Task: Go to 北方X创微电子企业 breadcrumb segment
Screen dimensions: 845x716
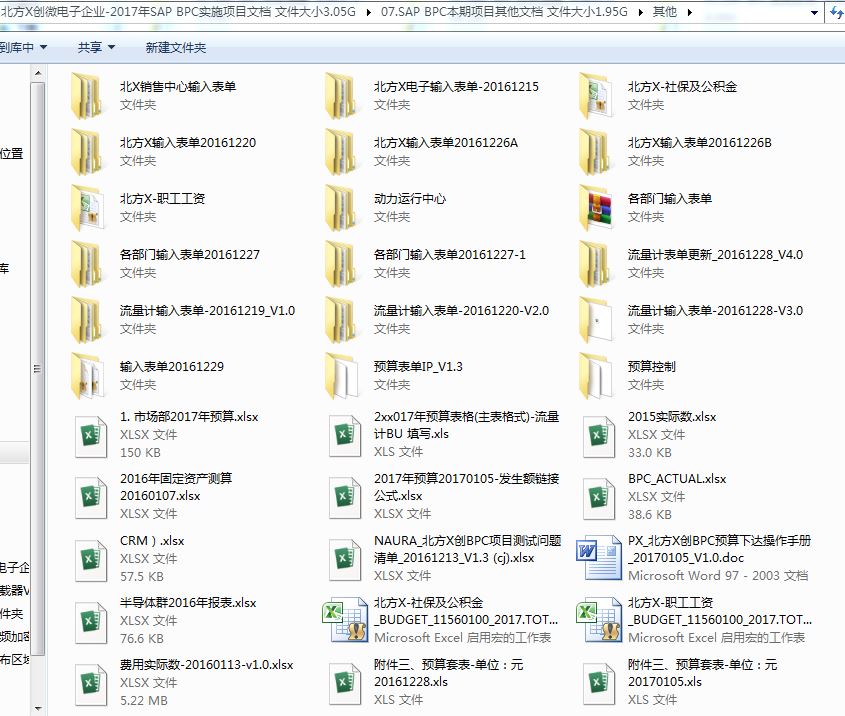Action: click(178, 11)
